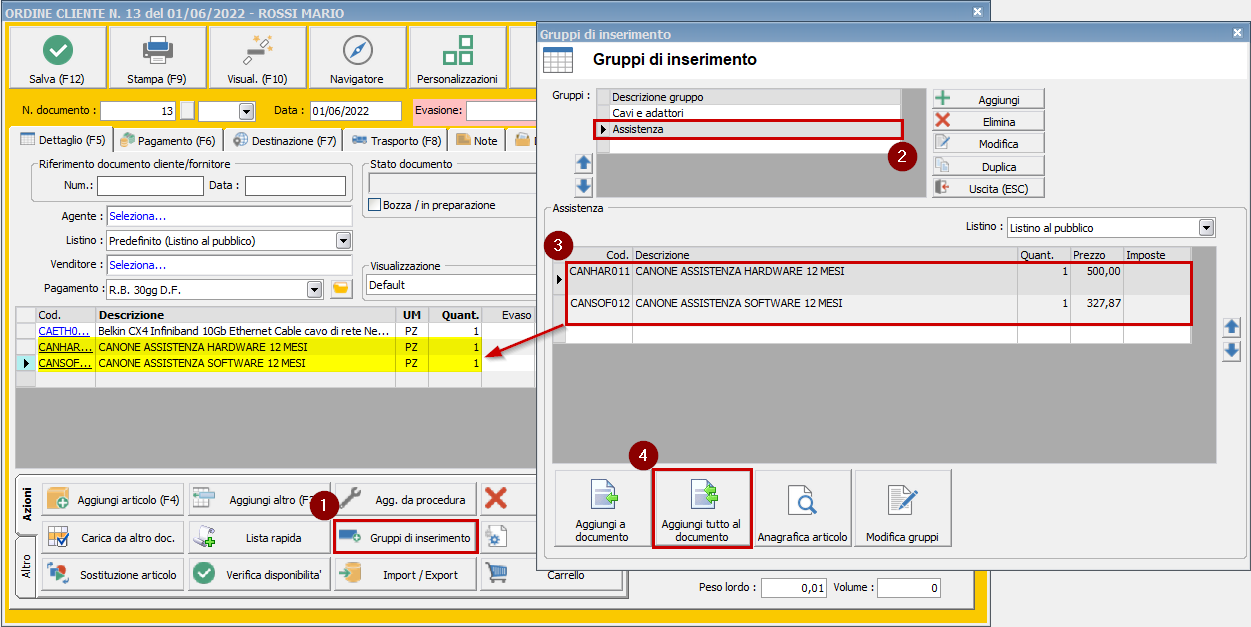Open Visual. (F10) preview

point(257,57)
